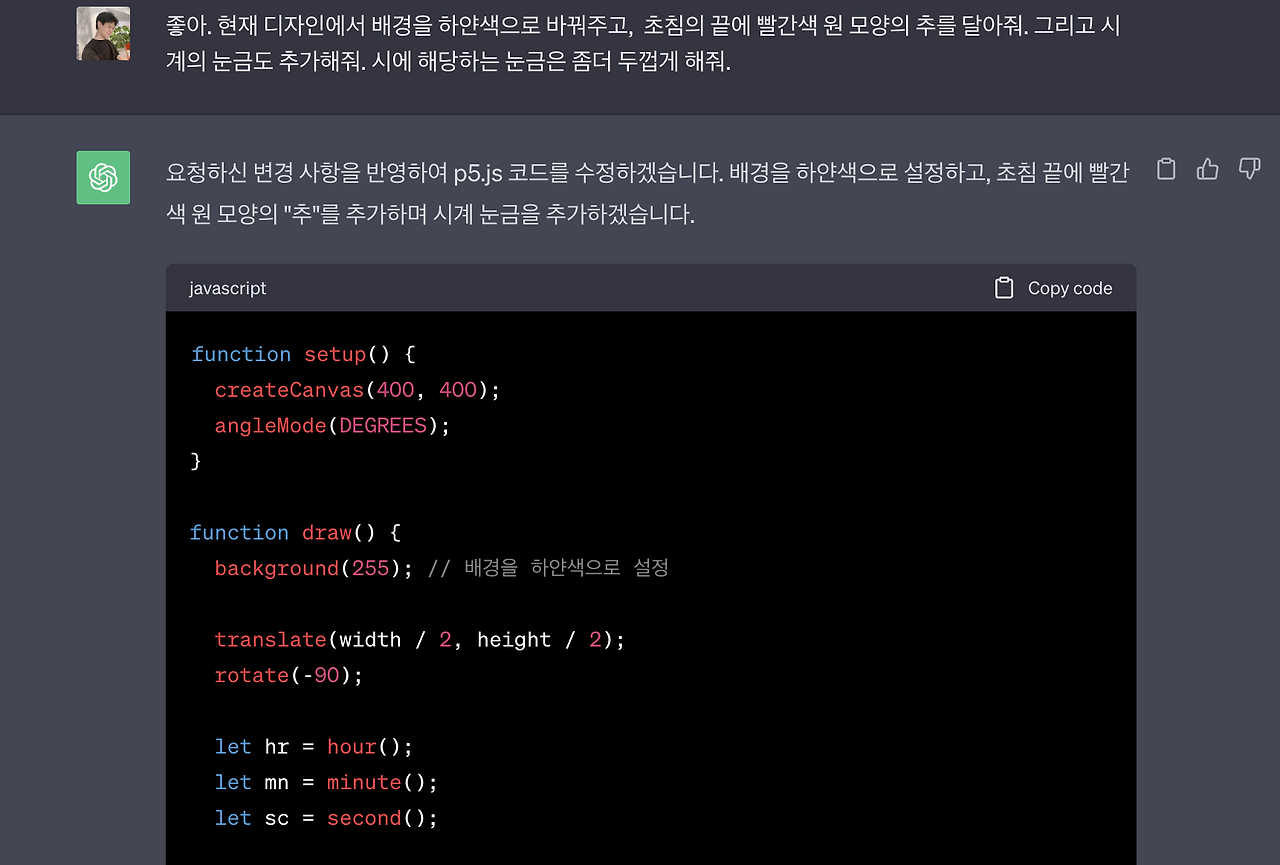The image size is (1280, 865).
Task: Select the javascript language label
Action: (227, 288)
